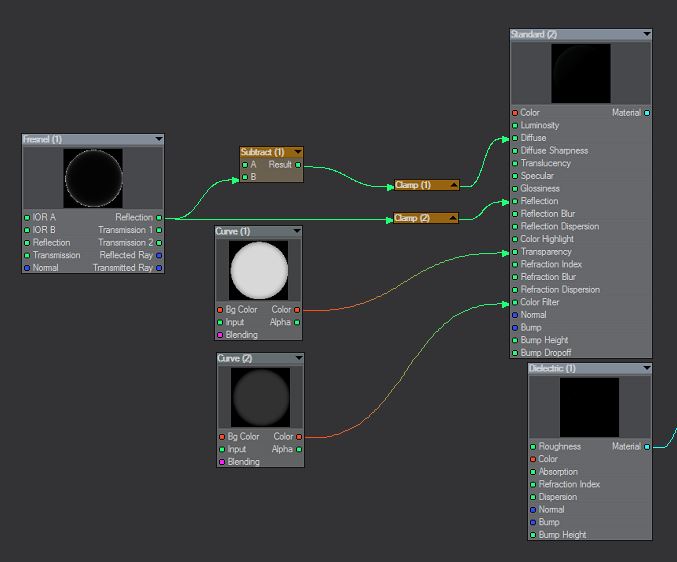
Task: Select the Subtract (1) node title bar
Action: tap(263, 152)
